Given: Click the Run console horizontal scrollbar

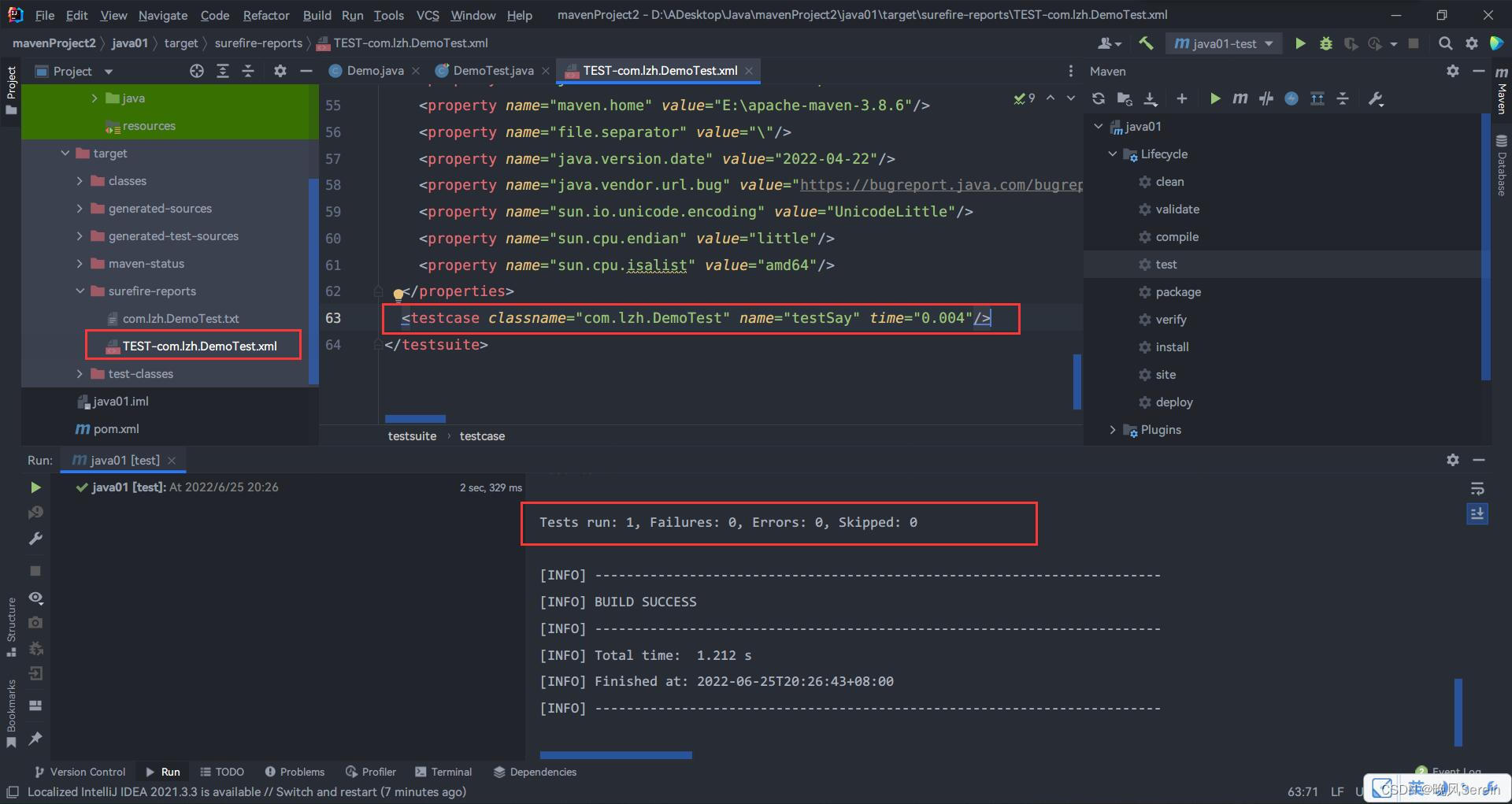Looking at the screenshot, I should point(616,755).
